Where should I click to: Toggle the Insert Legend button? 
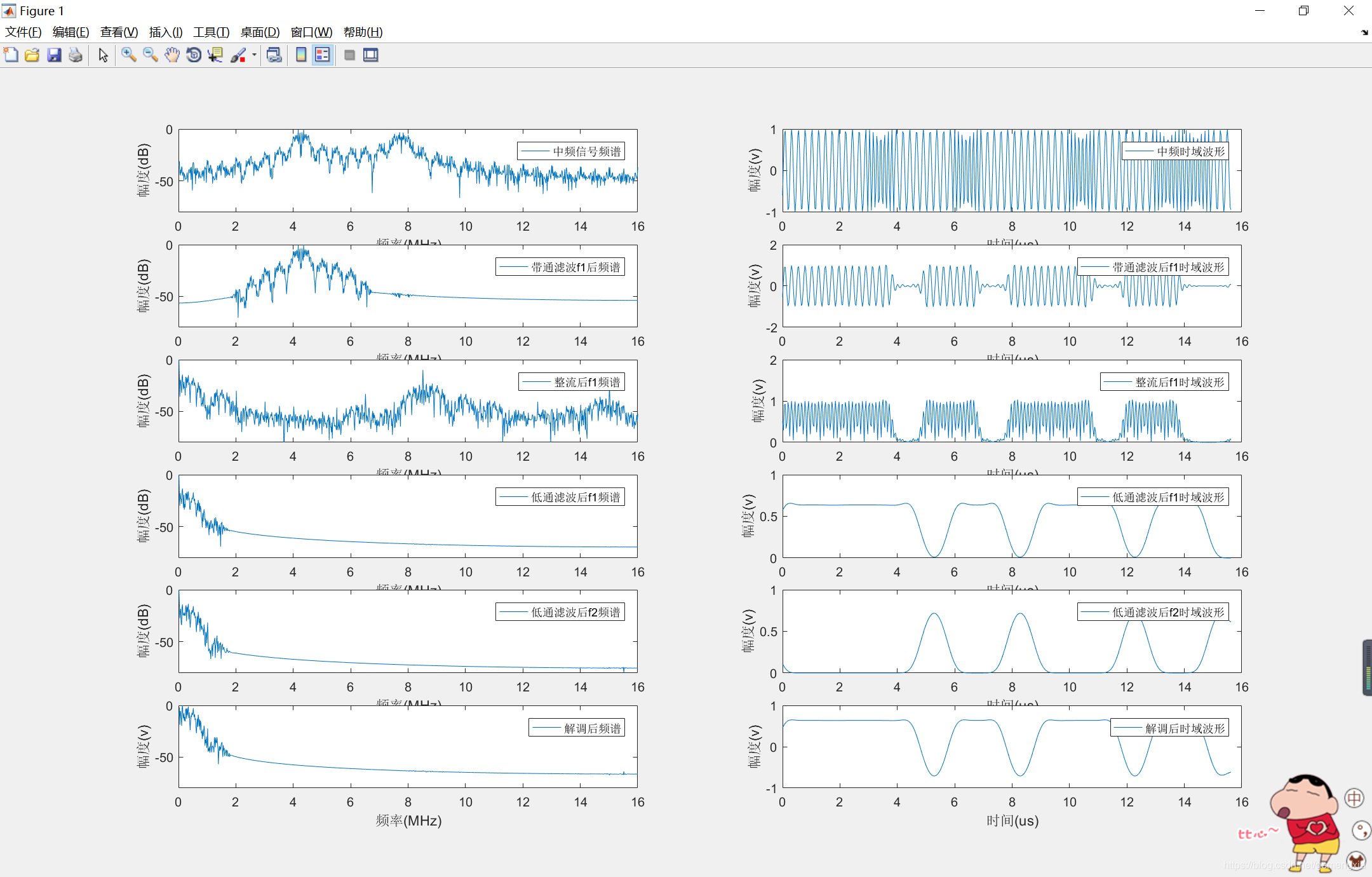323,55
